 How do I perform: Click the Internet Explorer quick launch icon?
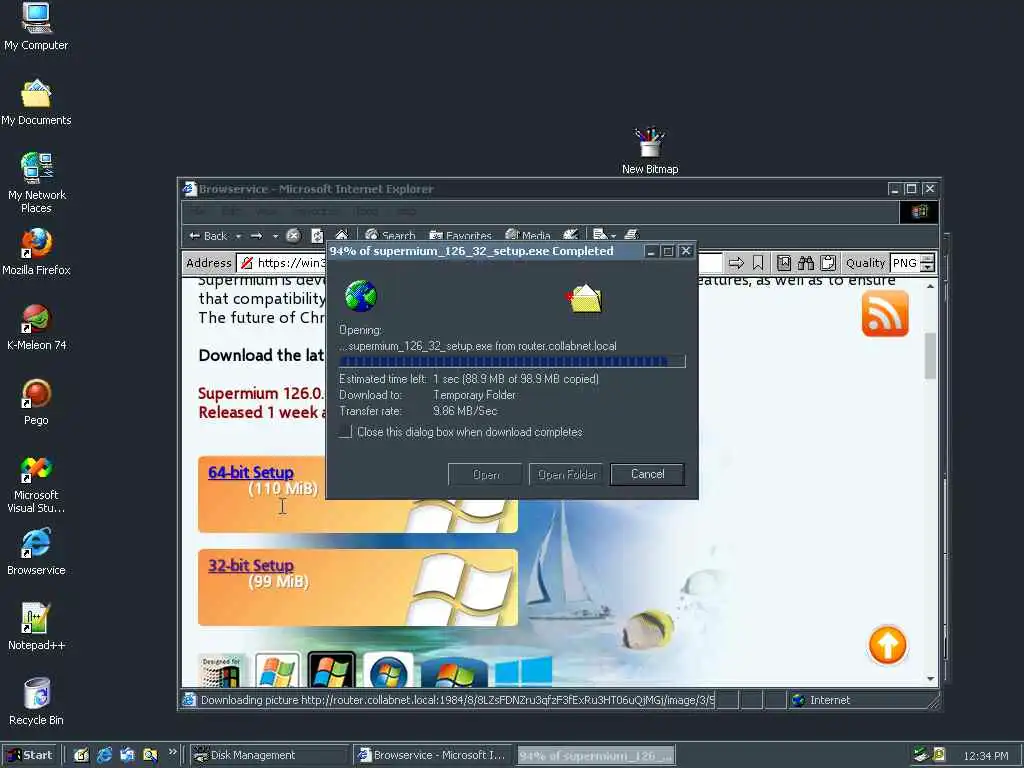coord(104,756)
